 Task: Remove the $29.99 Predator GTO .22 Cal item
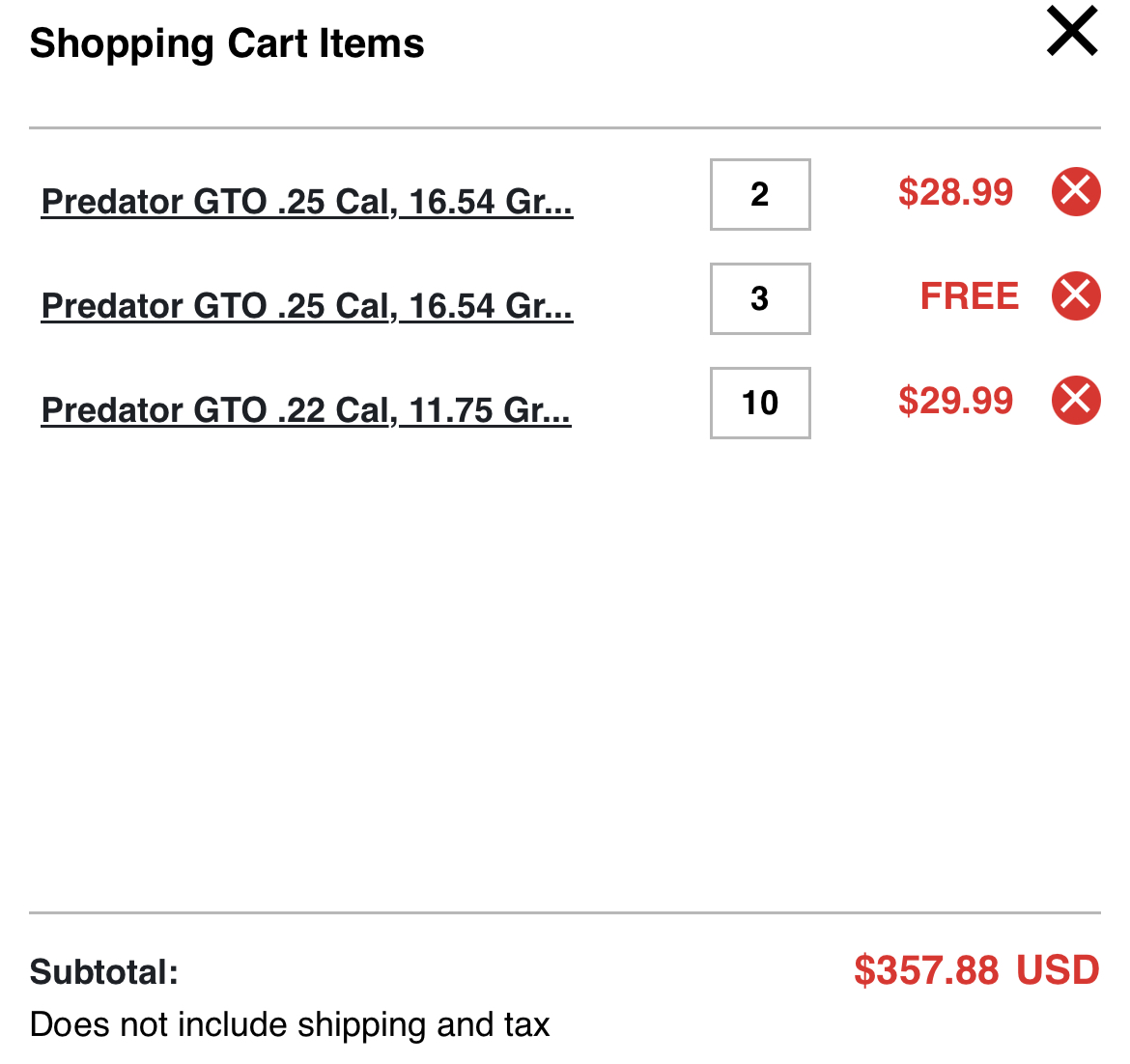pos(1076,400)
